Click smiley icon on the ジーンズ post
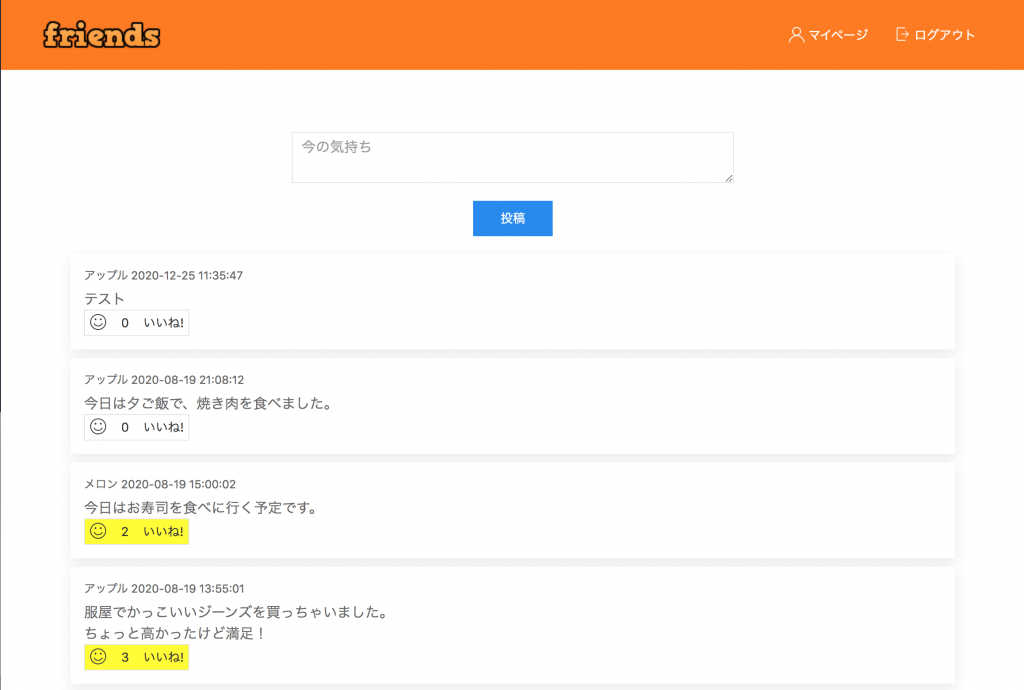This screenshot has height=690, width=1024. point(98,657)
